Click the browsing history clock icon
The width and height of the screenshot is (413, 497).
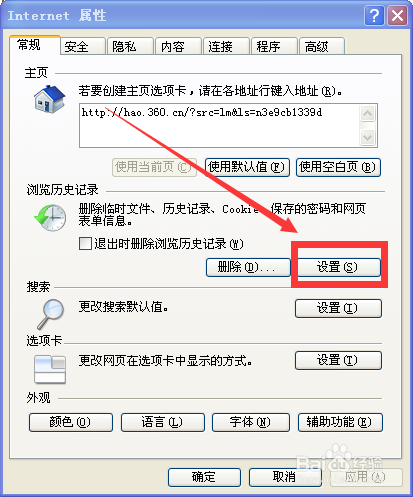[50, 218]
